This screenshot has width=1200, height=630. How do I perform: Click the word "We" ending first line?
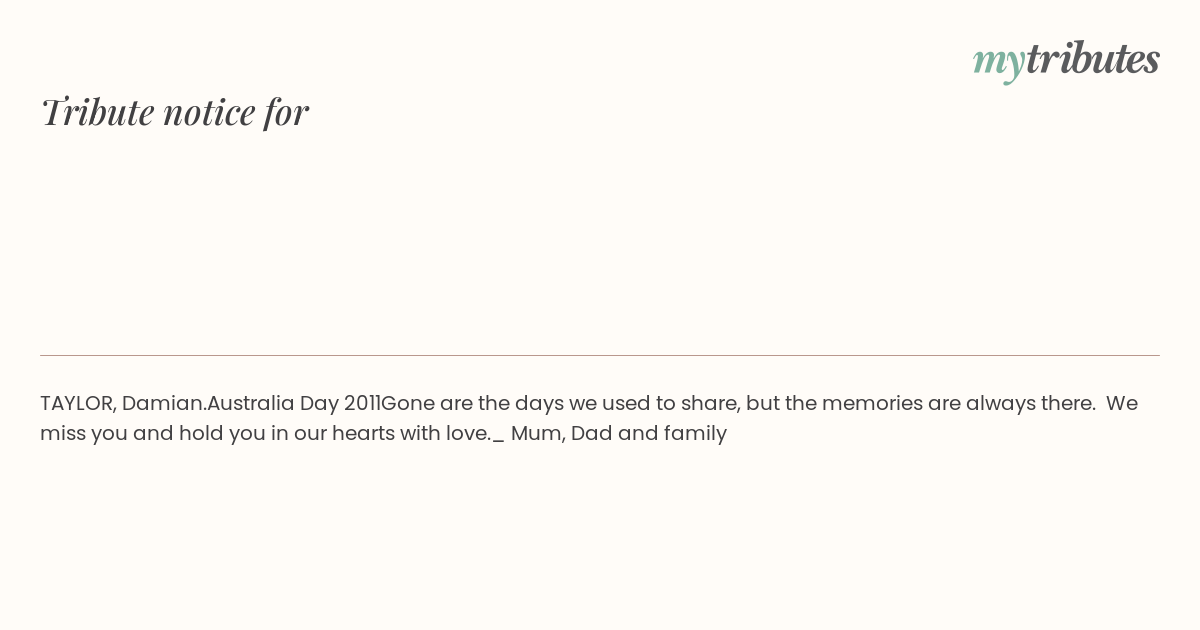1121,404
